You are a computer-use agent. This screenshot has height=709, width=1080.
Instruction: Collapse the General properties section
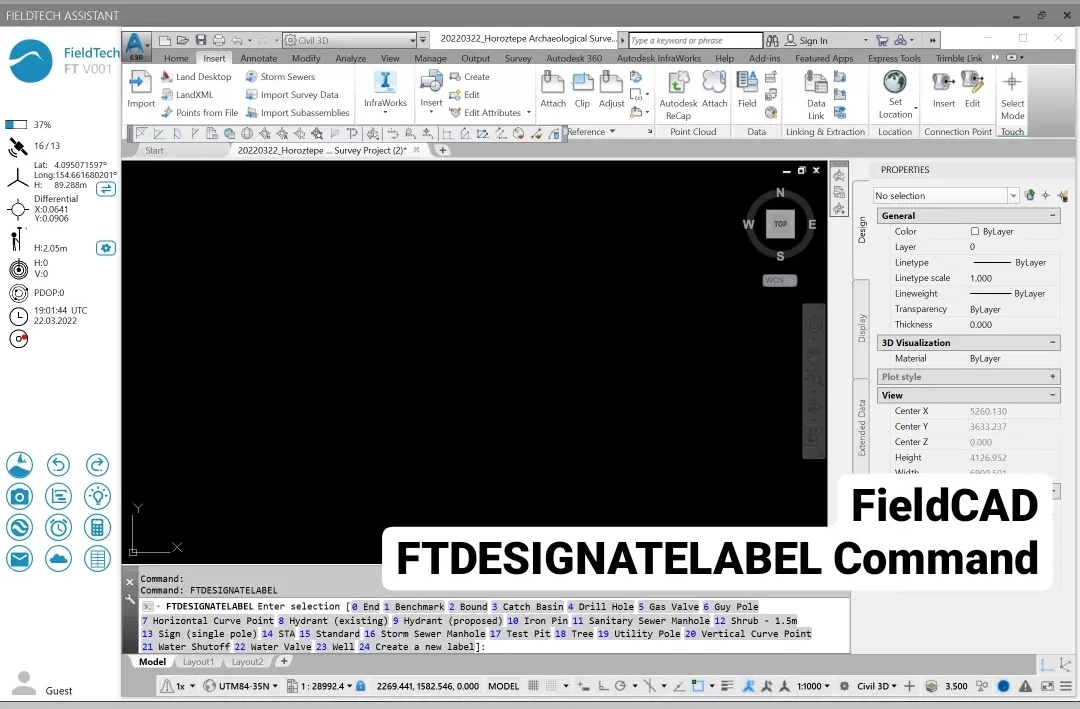(x=1052, y=216)
